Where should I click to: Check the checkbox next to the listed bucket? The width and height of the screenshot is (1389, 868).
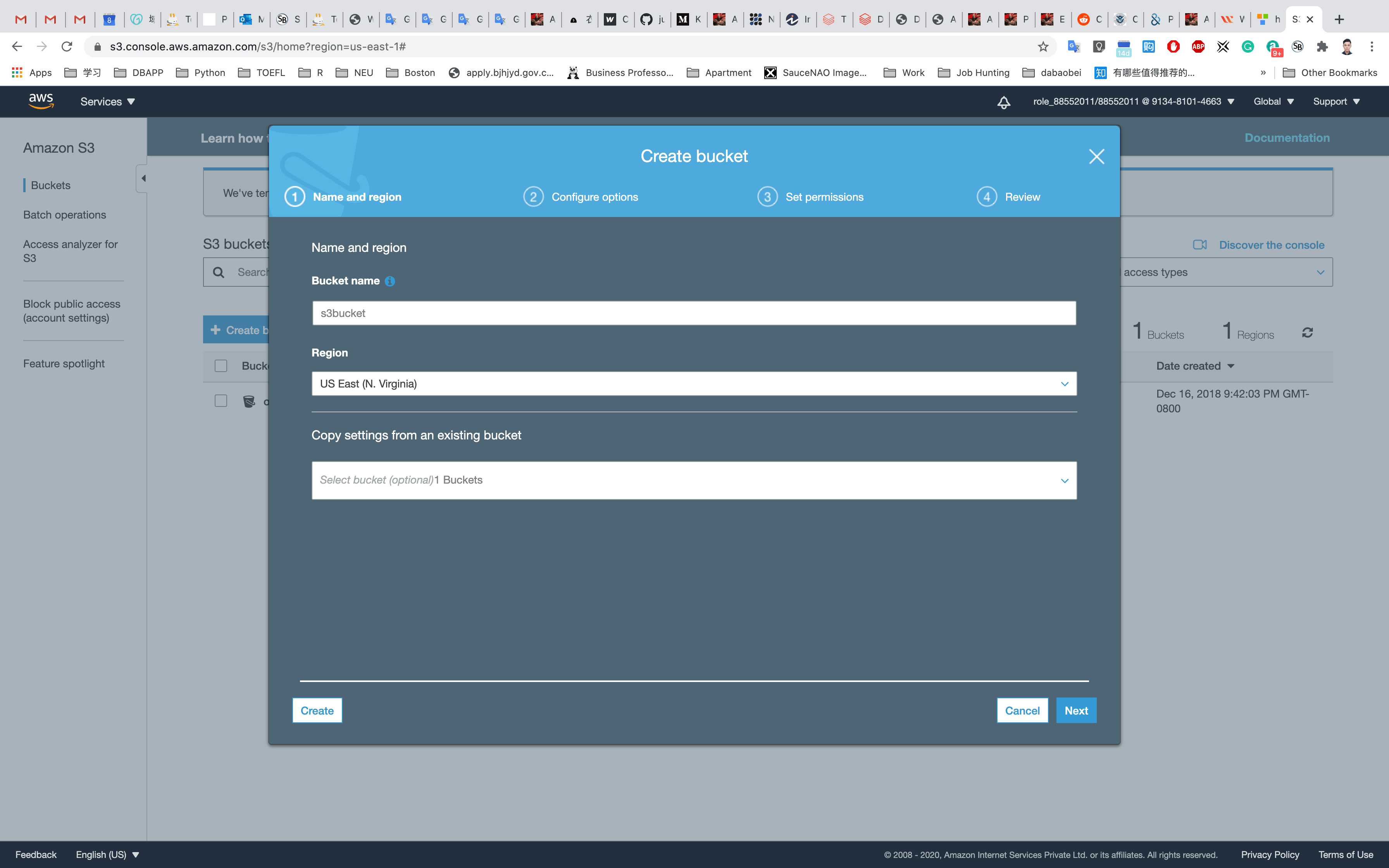[221, 401]
